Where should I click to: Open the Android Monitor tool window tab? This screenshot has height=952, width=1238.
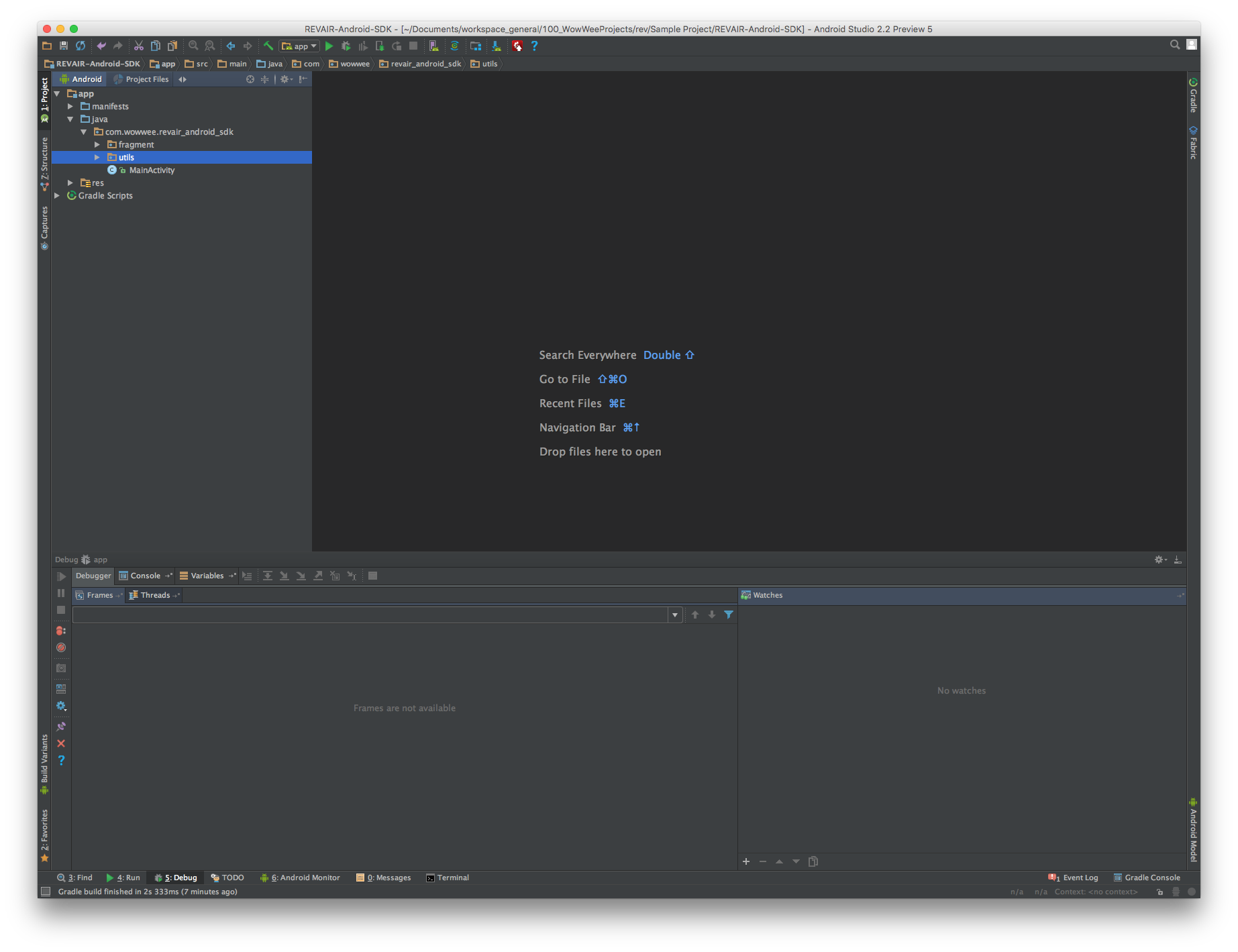tap(301, 878)
